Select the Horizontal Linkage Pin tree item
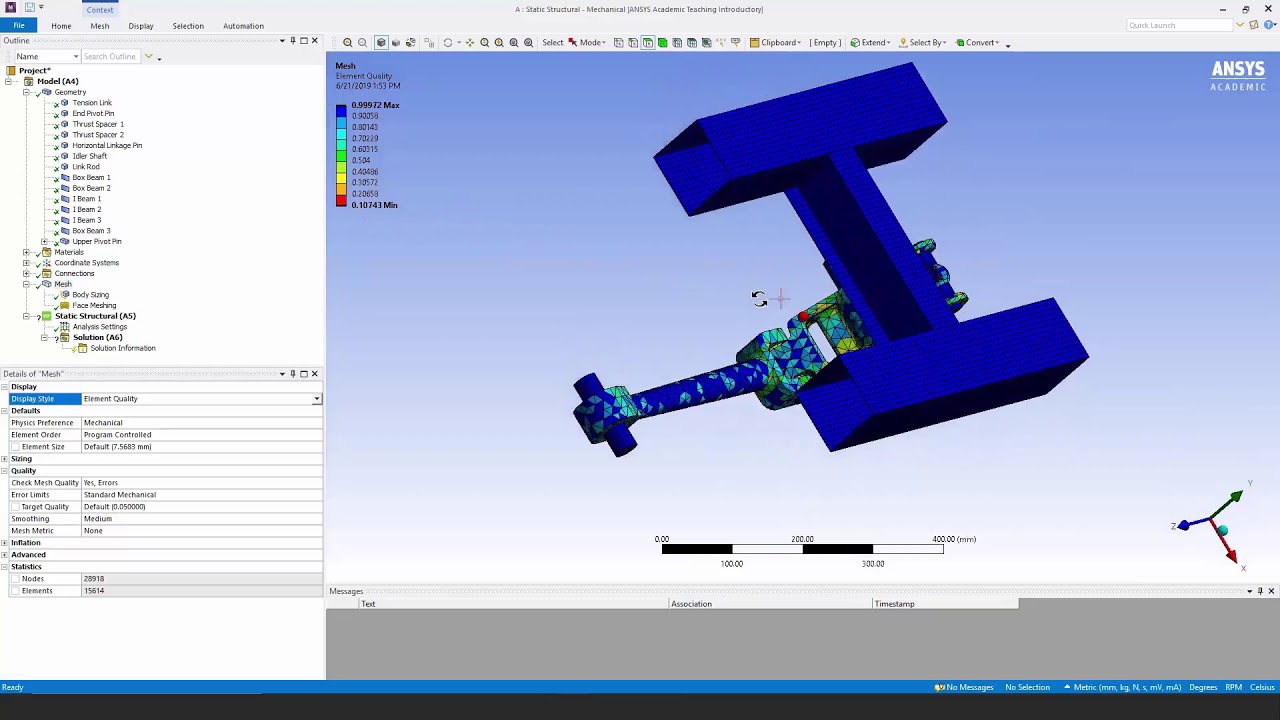 point(107,146)
